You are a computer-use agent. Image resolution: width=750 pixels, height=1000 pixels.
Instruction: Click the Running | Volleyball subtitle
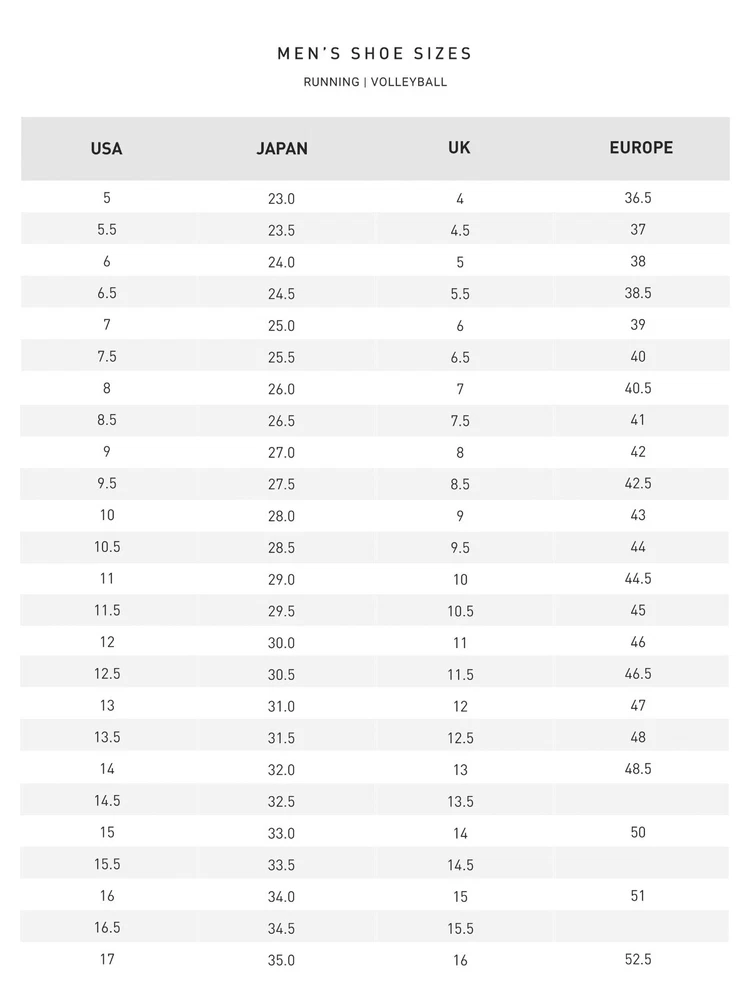375,82
